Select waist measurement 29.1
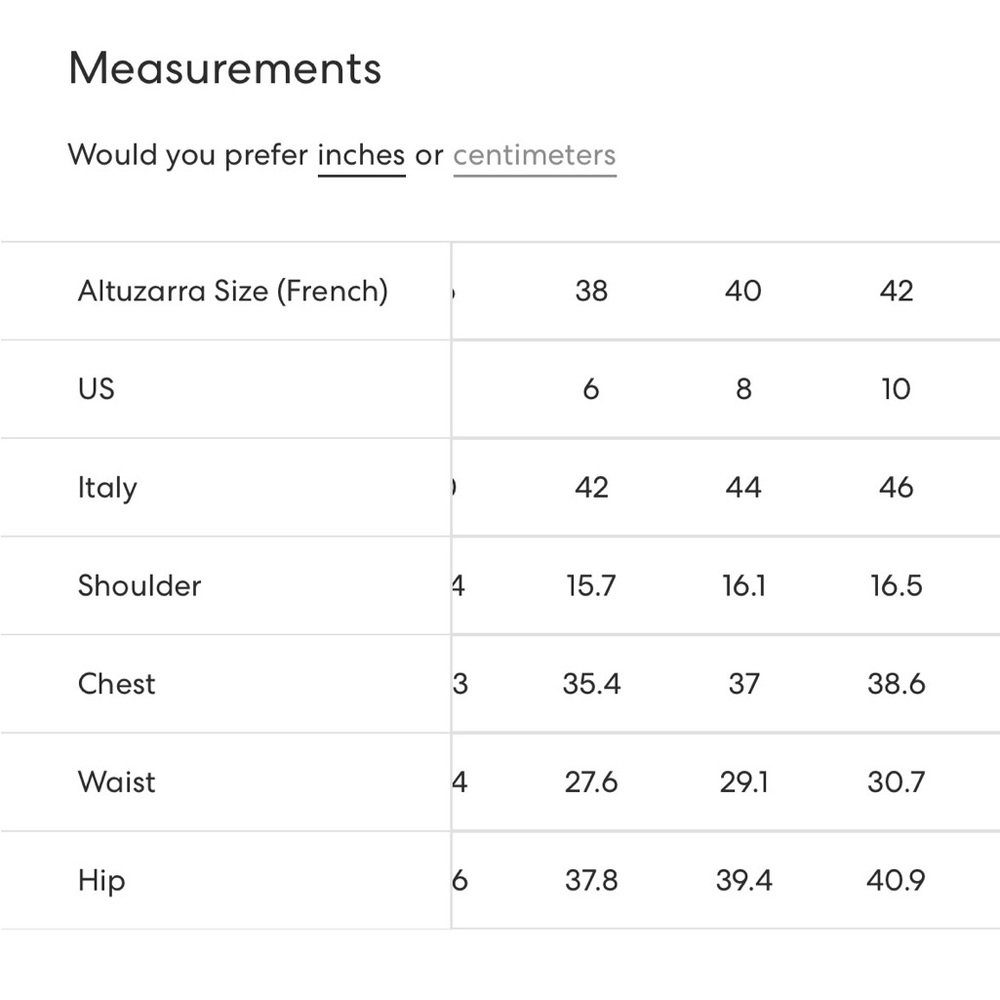This screenshot has width=1000, height=1000. [743, 782]
